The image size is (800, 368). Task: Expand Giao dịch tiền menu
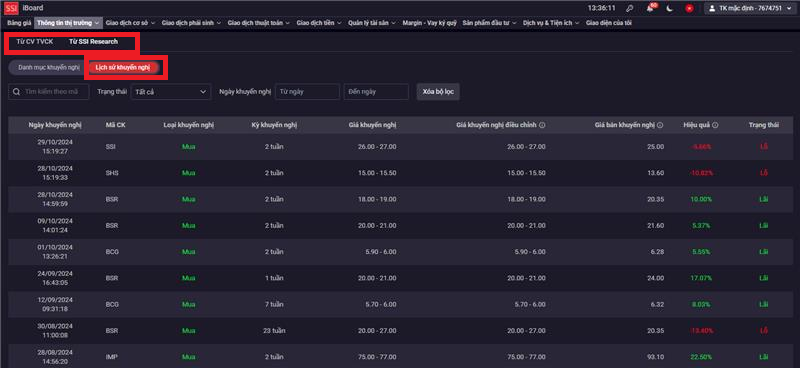pos(319,23)
